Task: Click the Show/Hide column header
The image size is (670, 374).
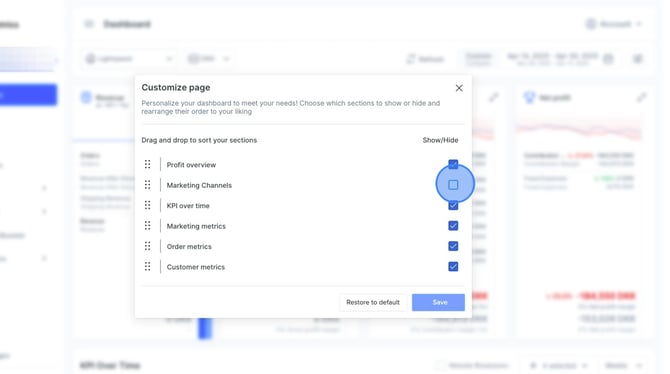Action: [x=440, y=140]
